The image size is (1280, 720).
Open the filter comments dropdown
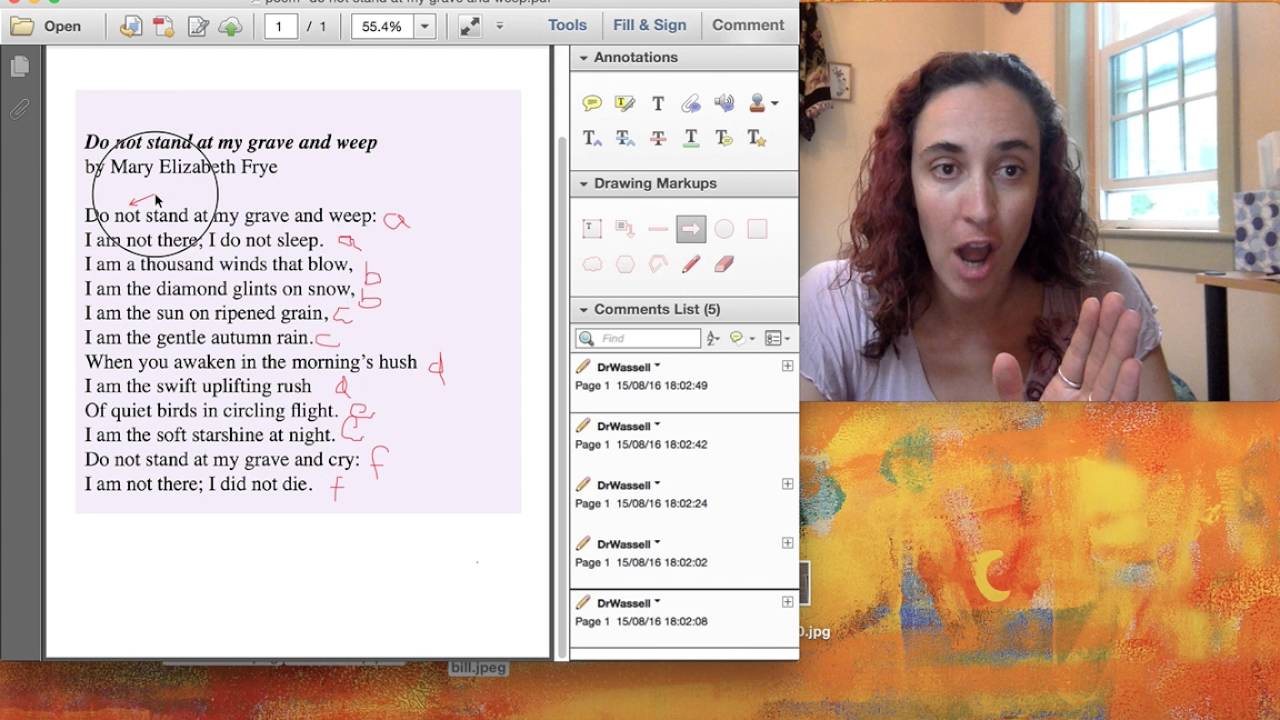(x=742, y=338)
